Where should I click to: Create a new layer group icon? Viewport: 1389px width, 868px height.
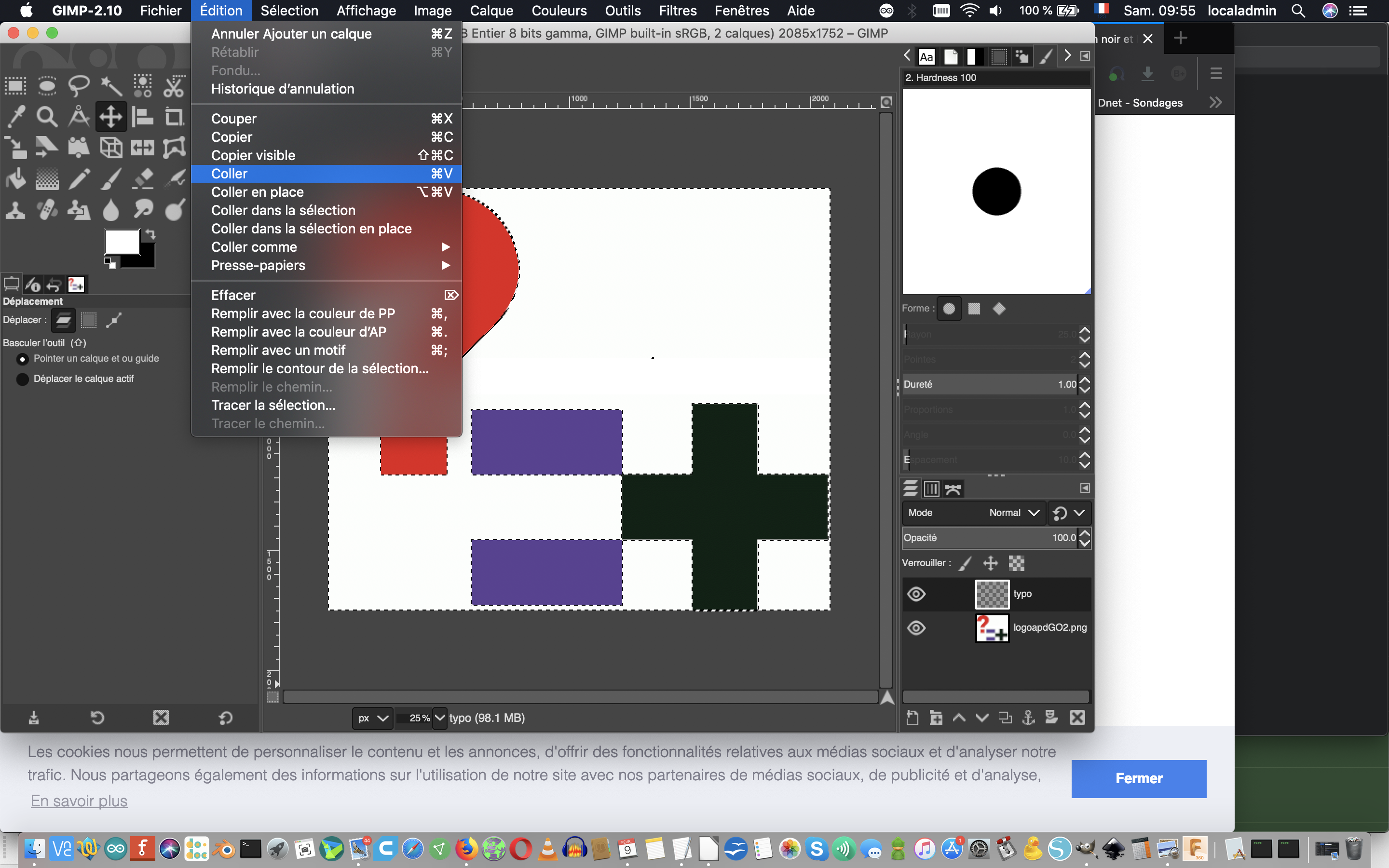(x=936, y=718)
